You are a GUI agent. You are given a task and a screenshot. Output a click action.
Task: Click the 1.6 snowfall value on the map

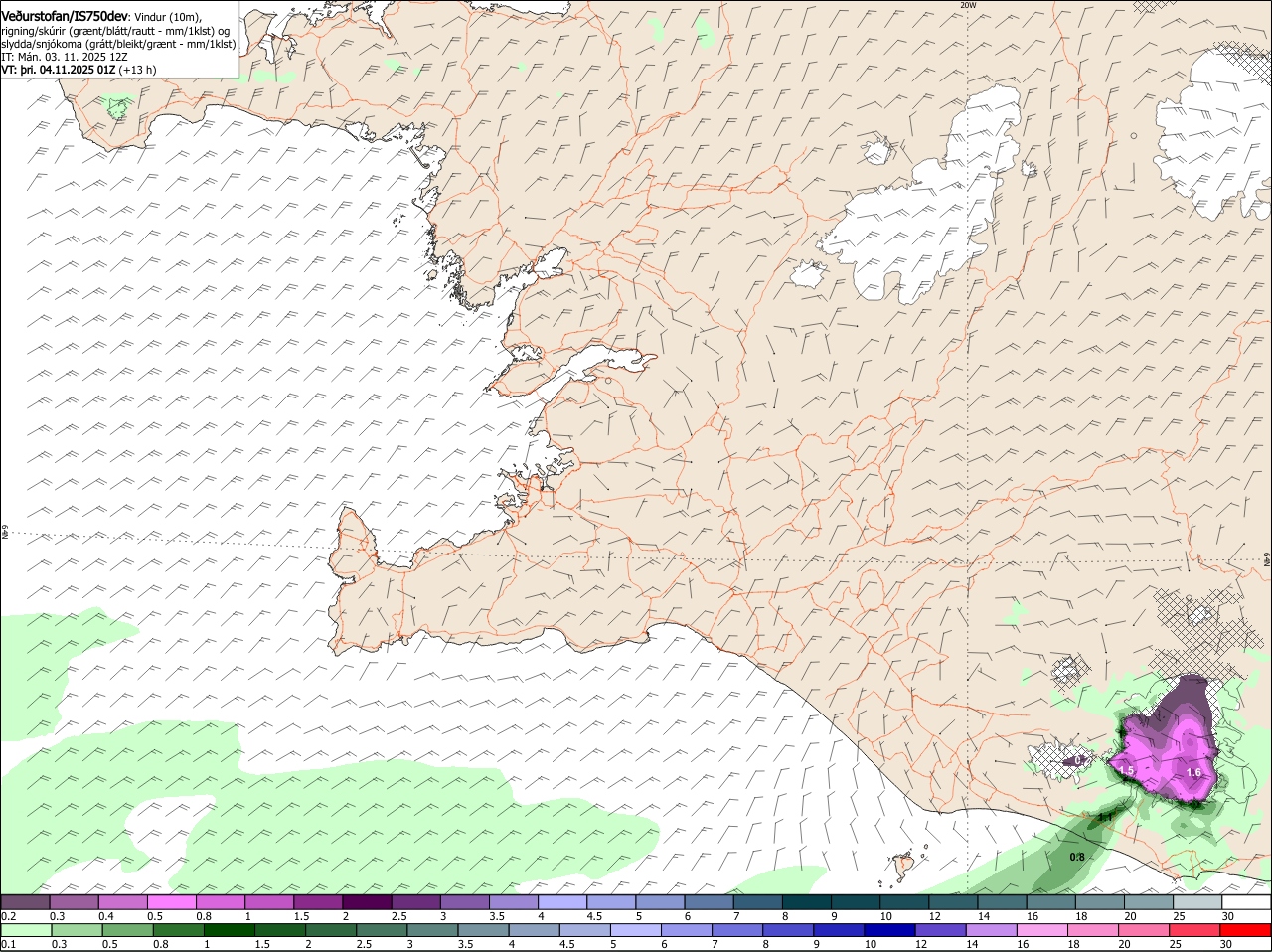[1194, 773]
